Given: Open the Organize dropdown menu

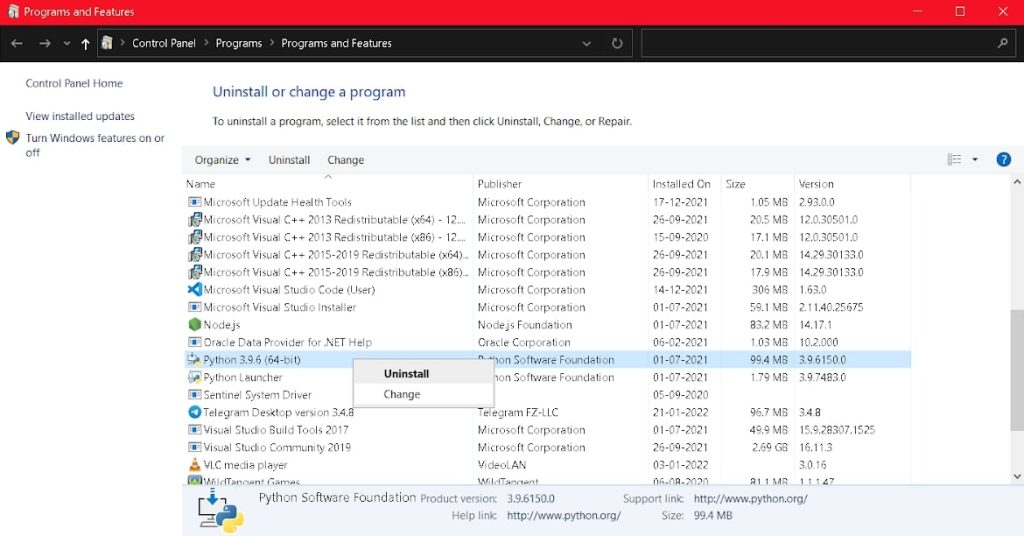Looking at the screenshot, I should point(222,160).
